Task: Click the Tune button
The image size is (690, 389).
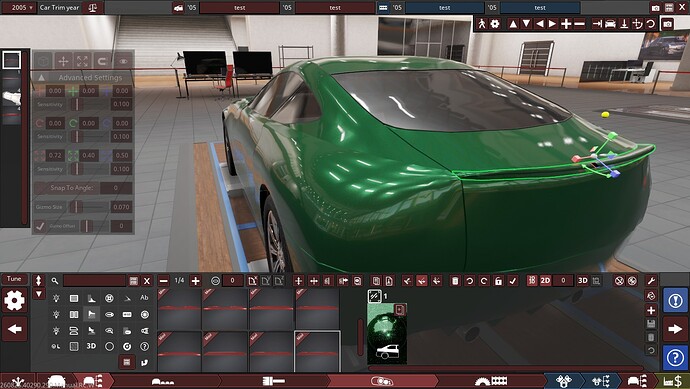Action: (14, 279)
